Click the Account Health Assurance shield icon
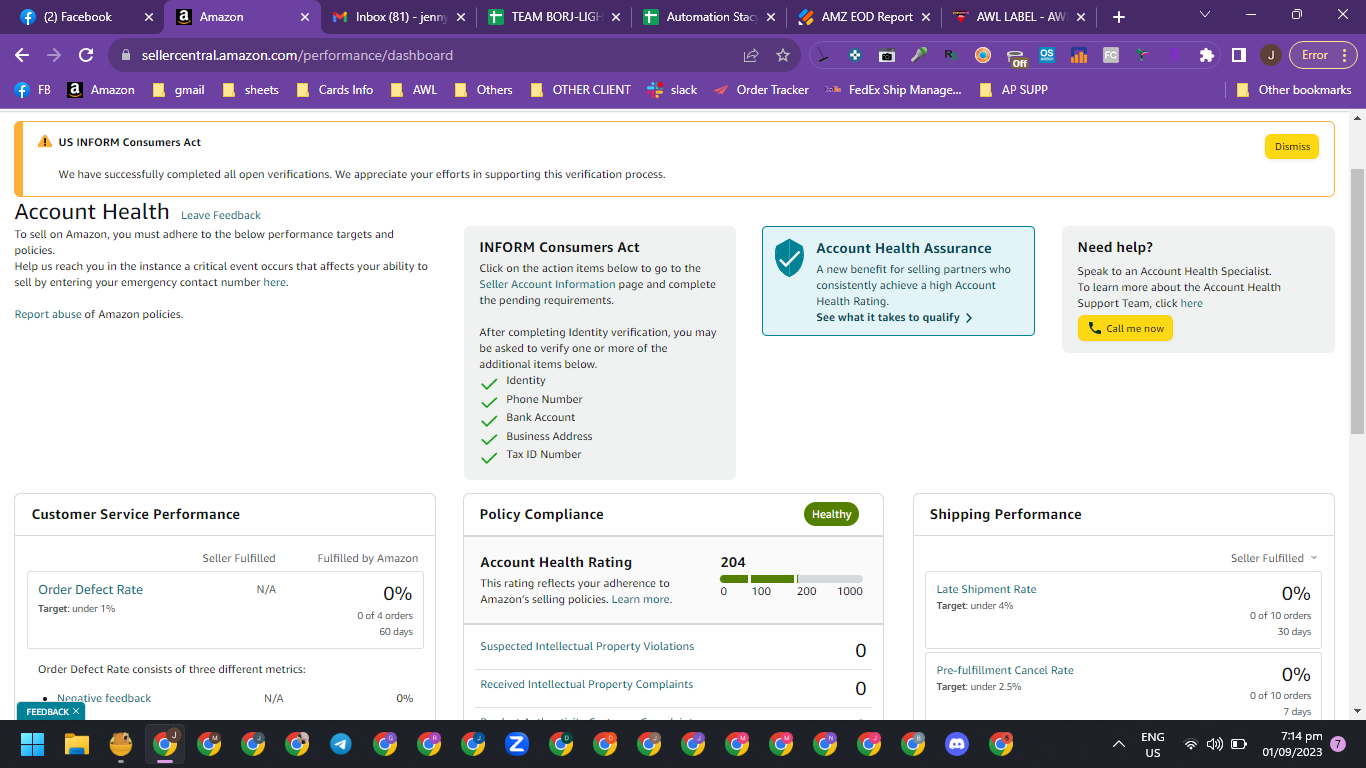 790,258
